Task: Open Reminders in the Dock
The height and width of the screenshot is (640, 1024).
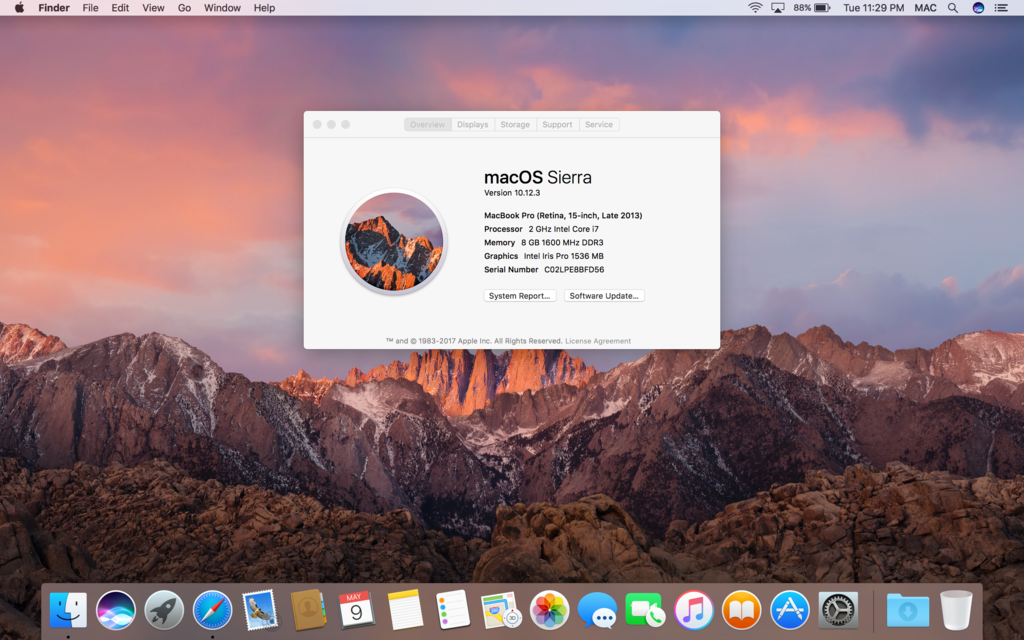Action: [x=453, y=610]
